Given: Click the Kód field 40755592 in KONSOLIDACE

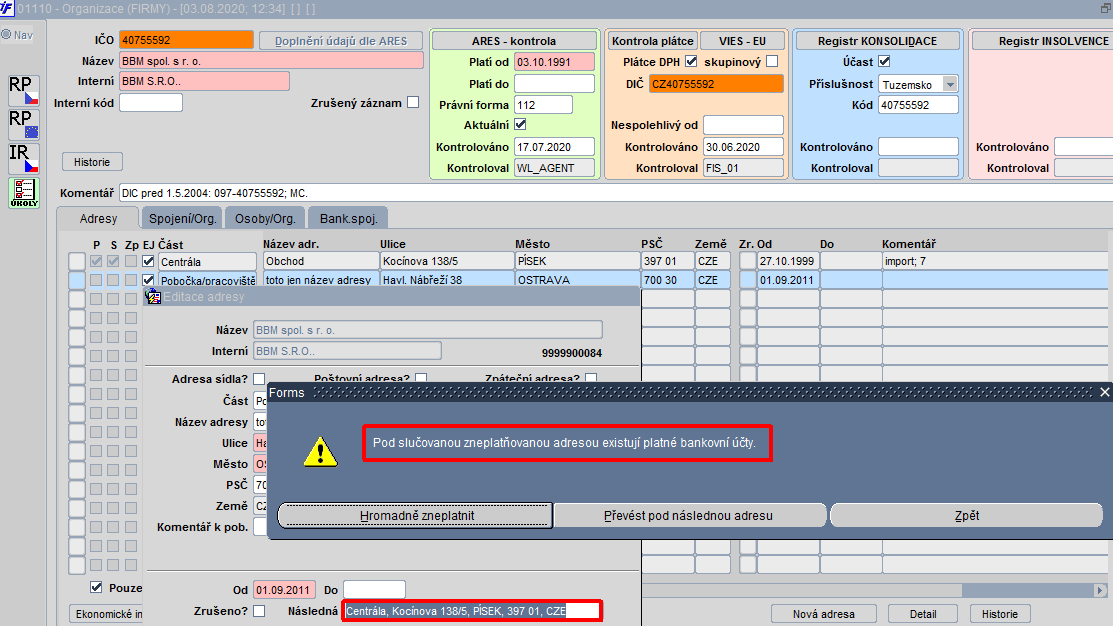Looking at the screenshot, I should click(x=919, y=104).
